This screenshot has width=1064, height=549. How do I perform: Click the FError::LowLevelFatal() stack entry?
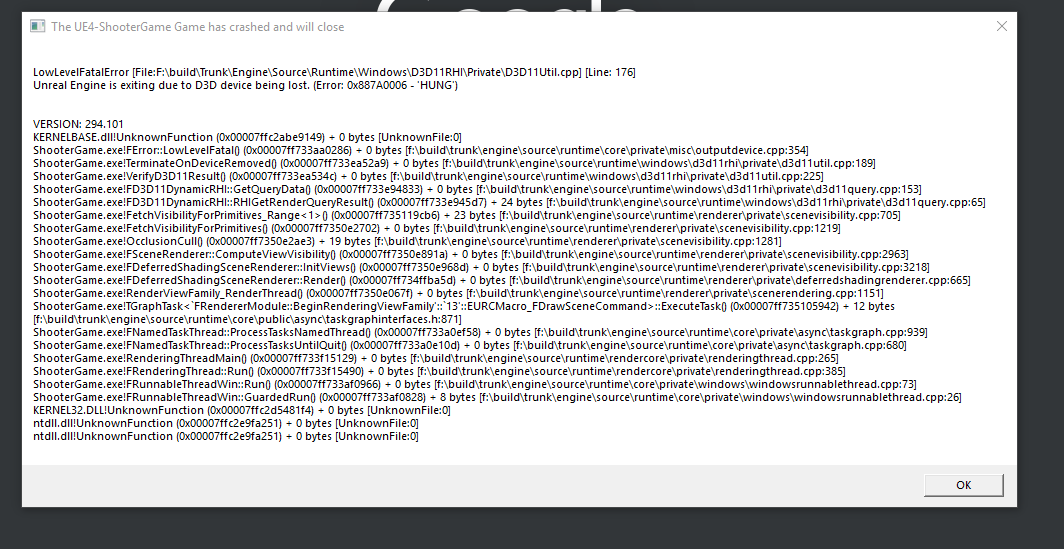(x=421, y=150)
